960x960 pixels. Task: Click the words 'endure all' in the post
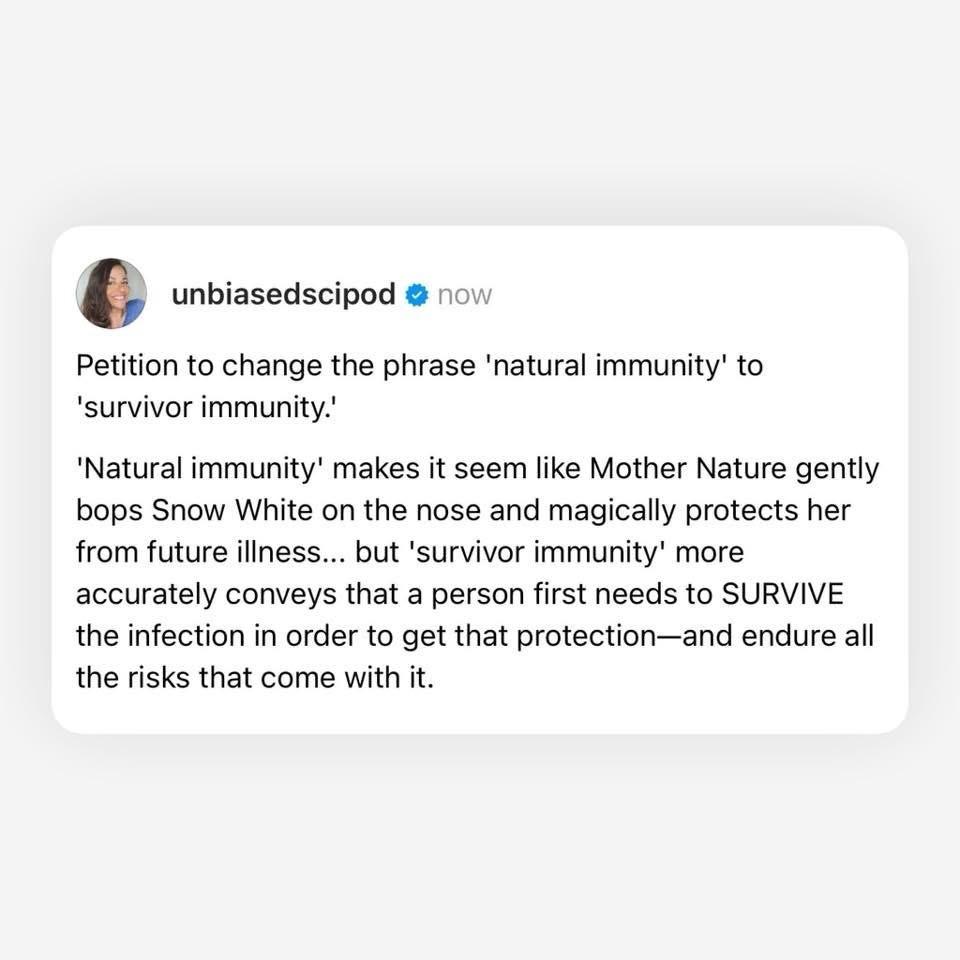(808, 636)
